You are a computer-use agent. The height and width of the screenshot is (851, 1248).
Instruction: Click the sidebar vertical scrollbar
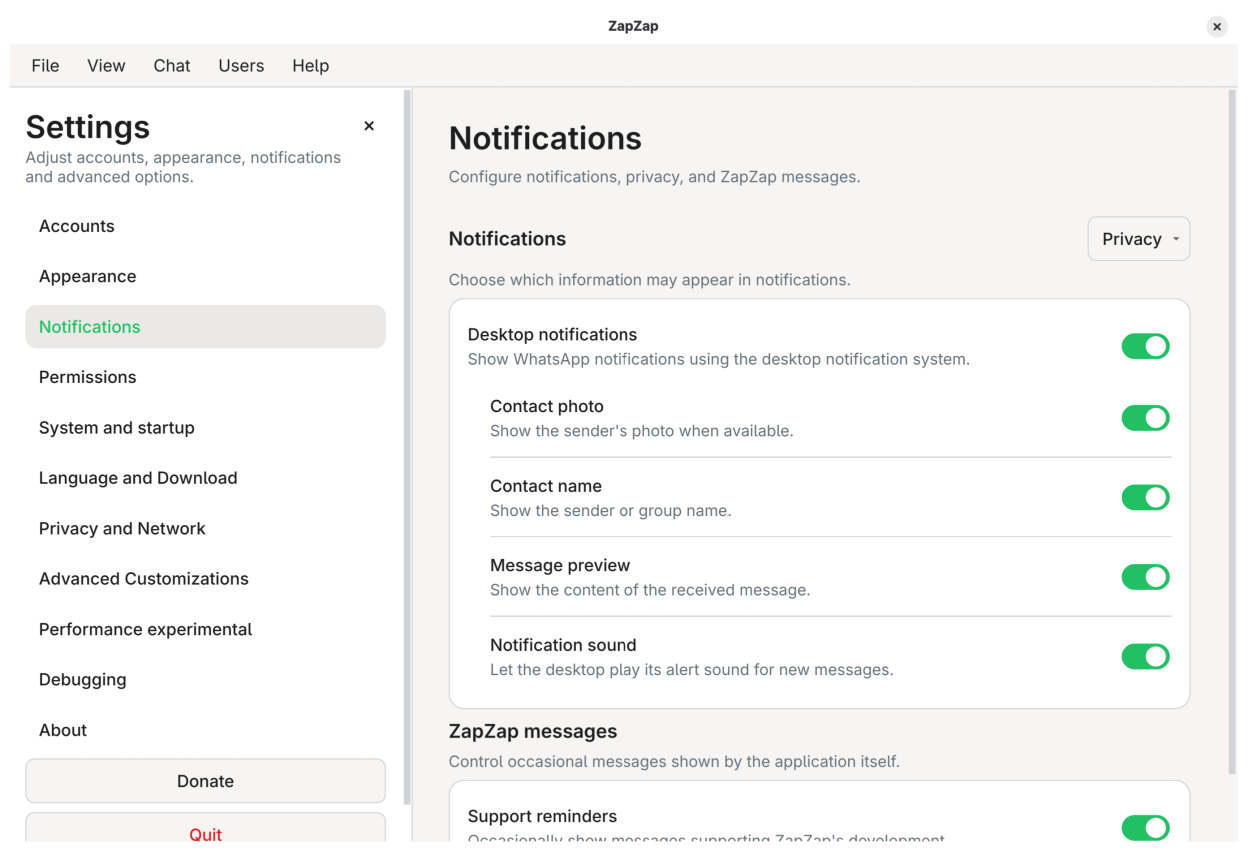[x=407, y=447]
